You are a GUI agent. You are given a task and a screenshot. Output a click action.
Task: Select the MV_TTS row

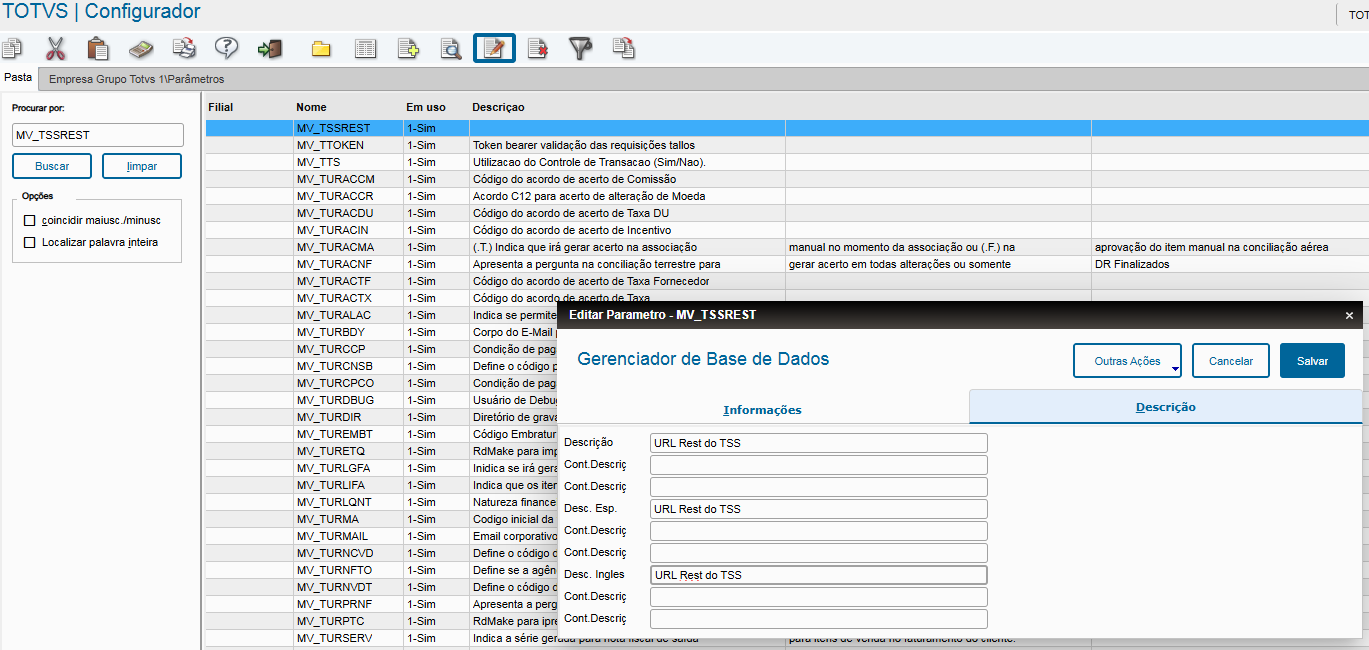[787, 162]
